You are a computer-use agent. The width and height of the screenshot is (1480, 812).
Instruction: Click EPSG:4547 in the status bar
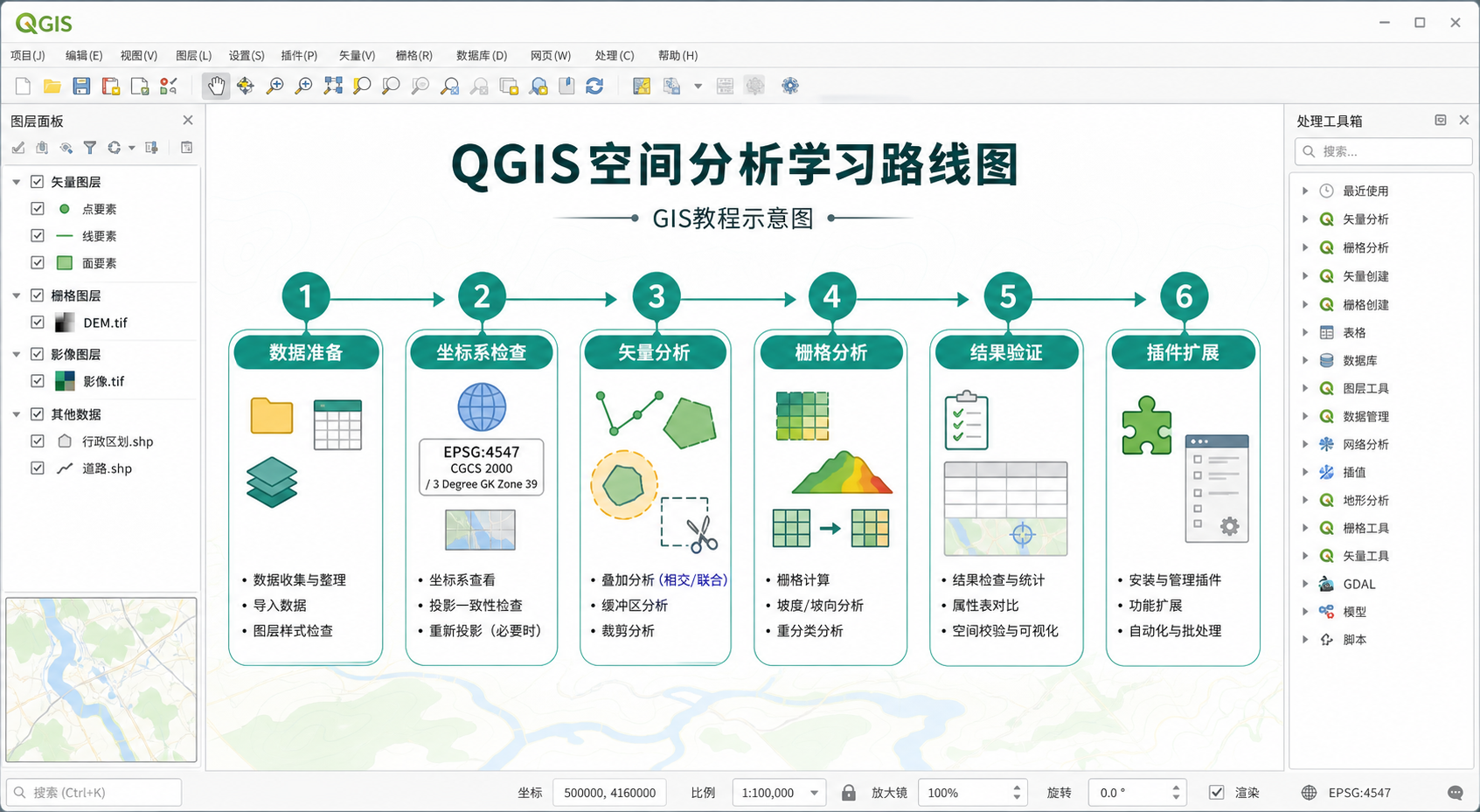(x=1359, y=793)
